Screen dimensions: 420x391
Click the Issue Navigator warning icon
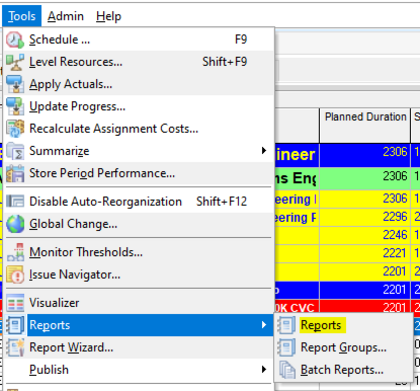[15, 275]
